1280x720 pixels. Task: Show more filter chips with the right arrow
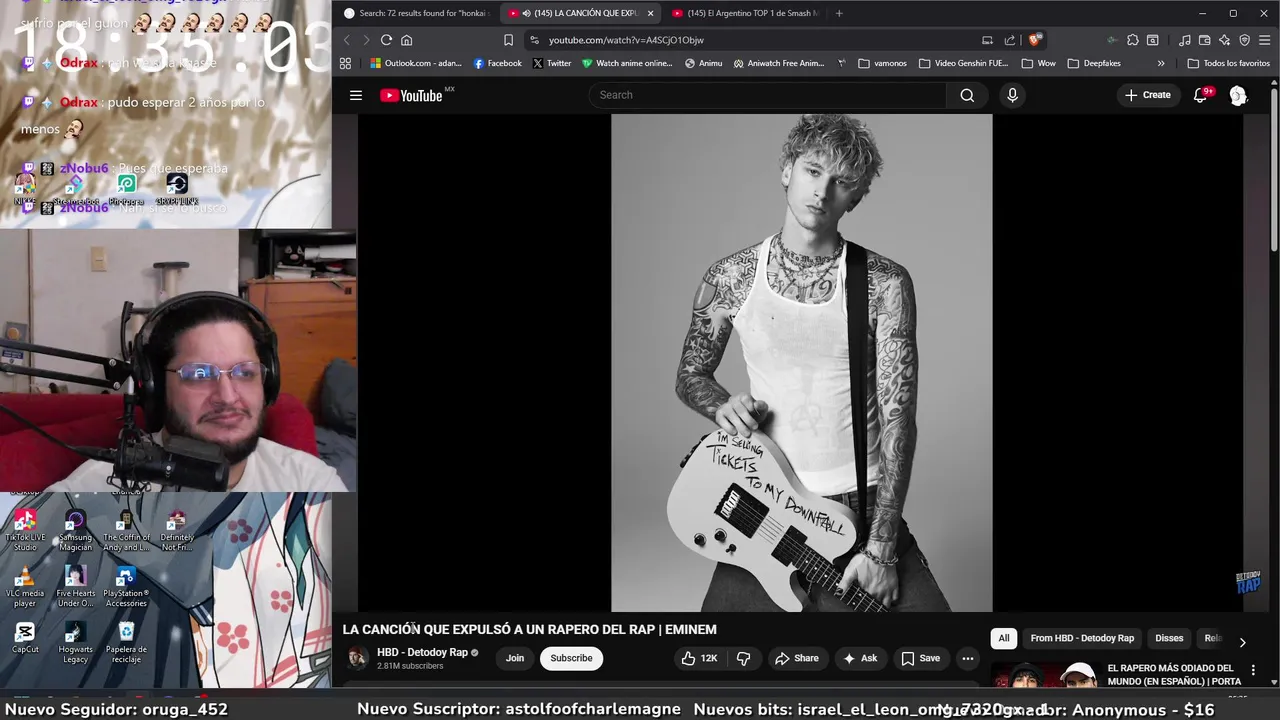point(1242,642)
